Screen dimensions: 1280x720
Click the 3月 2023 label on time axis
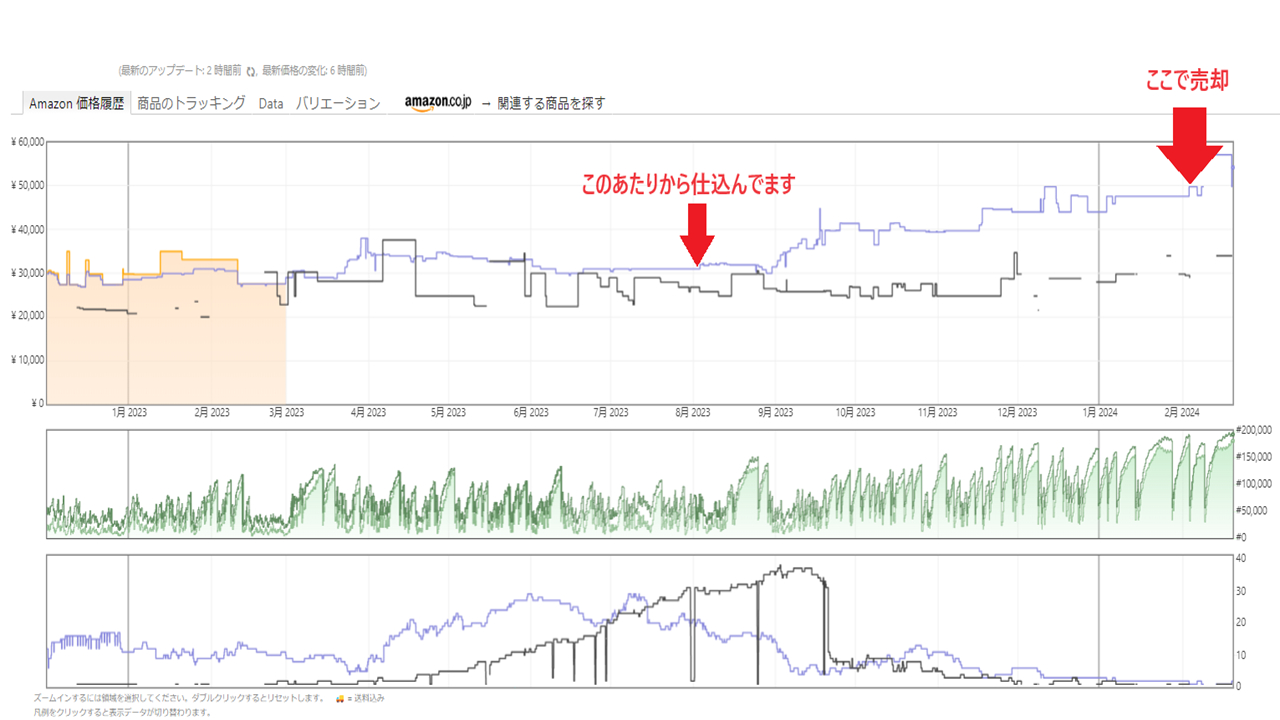(287, 412)
